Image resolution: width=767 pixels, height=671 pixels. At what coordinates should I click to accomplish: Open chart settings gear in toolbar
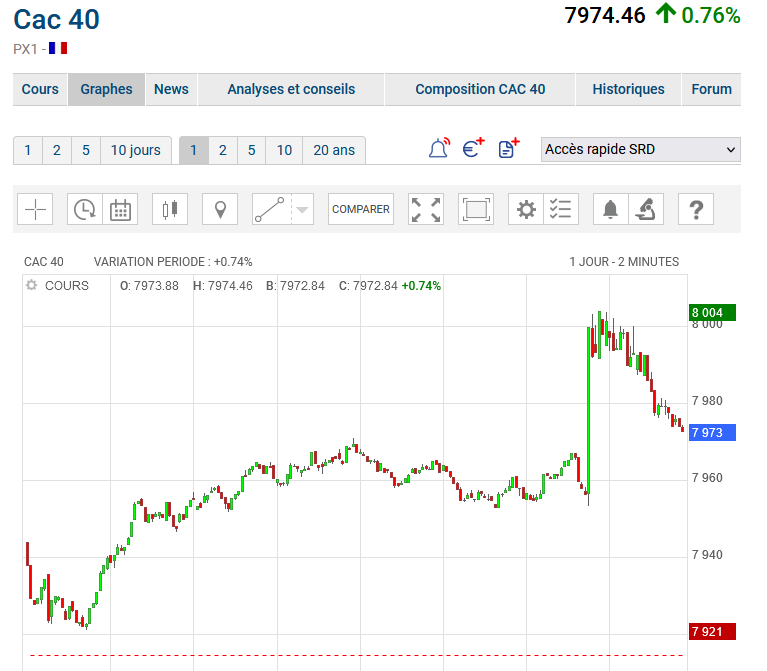point(526,209)
